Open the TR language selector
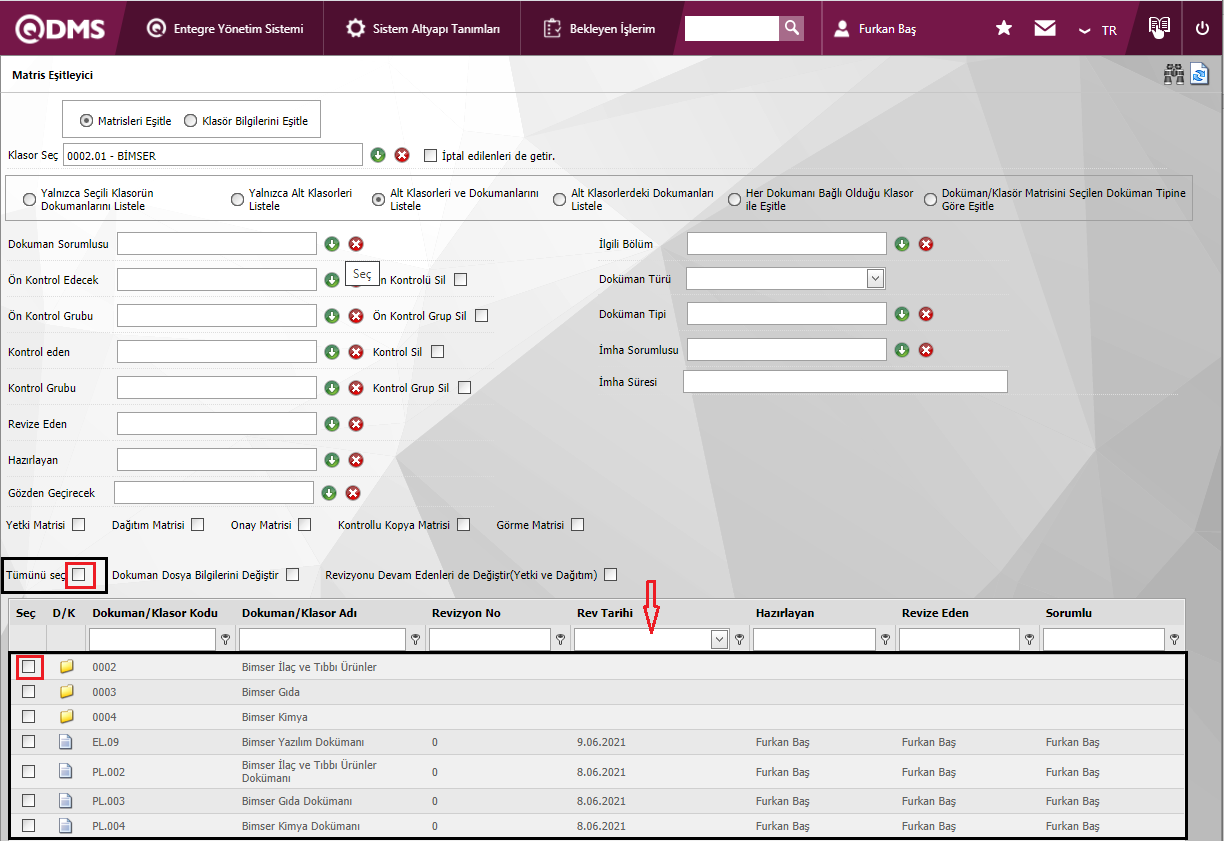Image resolution: width=1224 pixels, height=841 pixels. (x=1098, y=30)
